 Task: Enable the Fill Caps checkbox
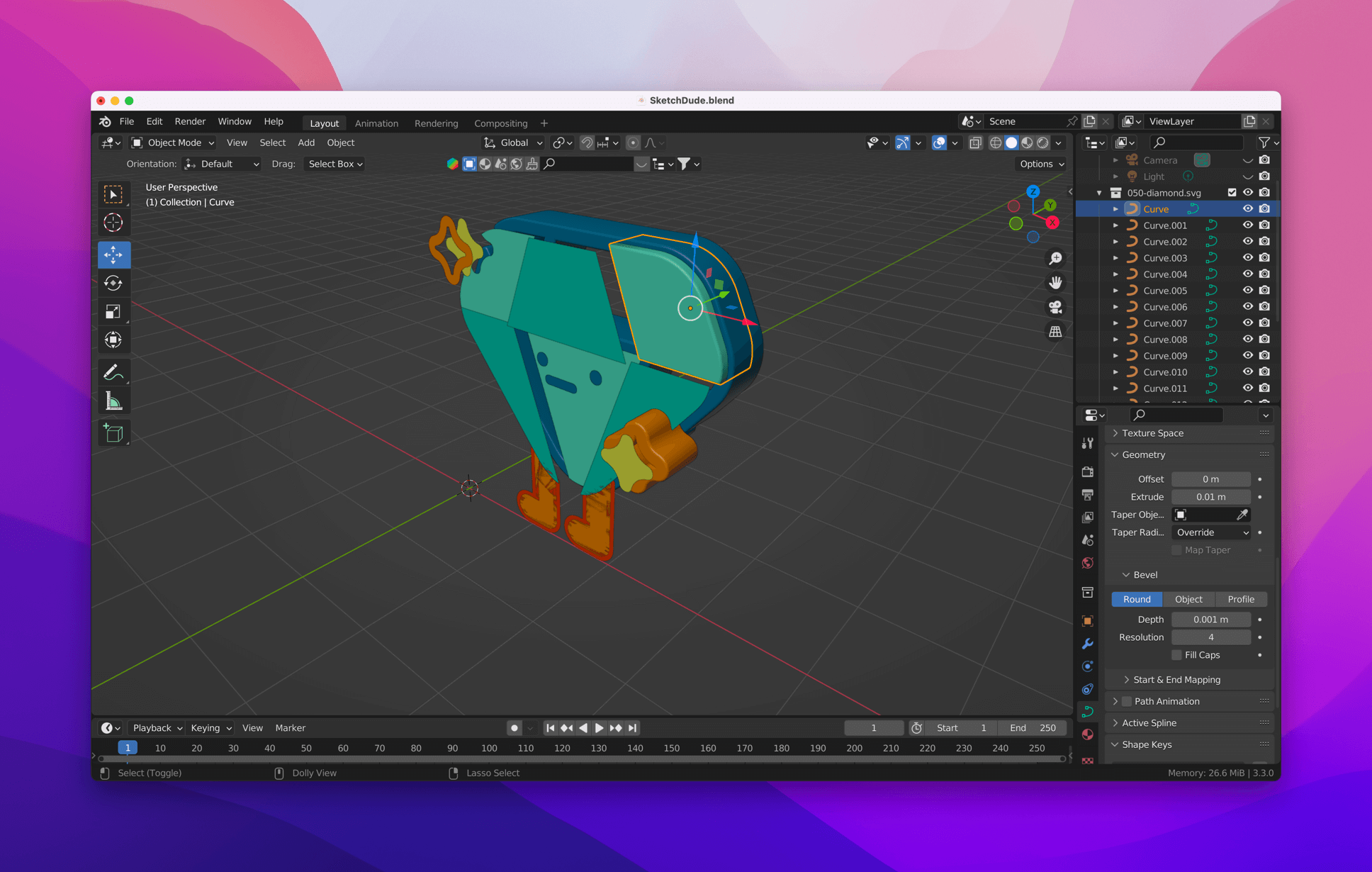click(x=1178, y=654)
